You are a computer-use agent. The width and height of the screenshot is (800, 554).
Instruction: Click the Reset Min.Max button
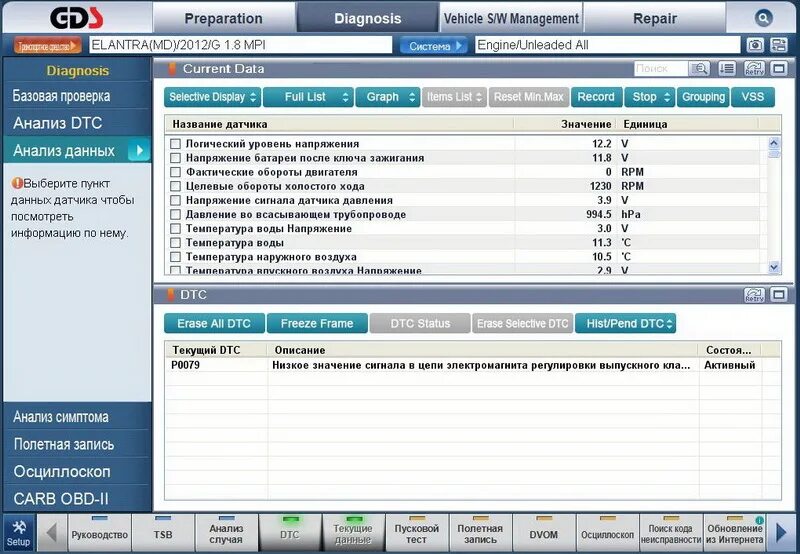(x=529, y=97)
